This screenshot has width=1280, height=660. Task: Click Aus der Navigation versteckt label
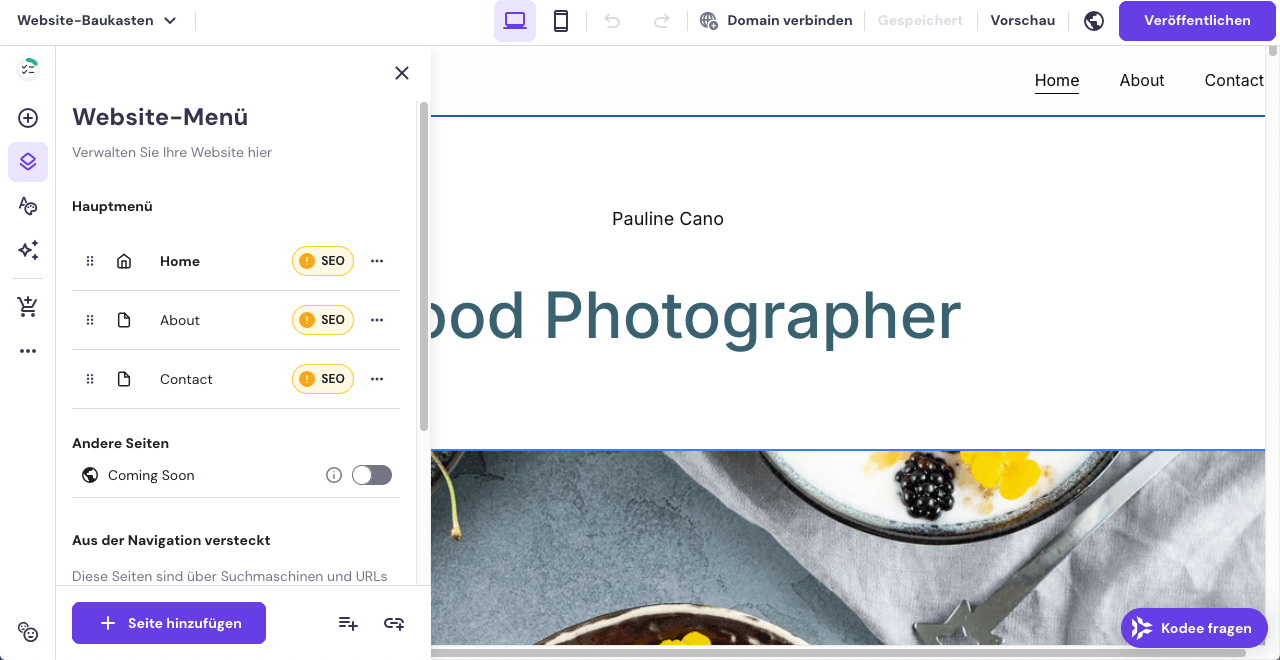(171, 540)
